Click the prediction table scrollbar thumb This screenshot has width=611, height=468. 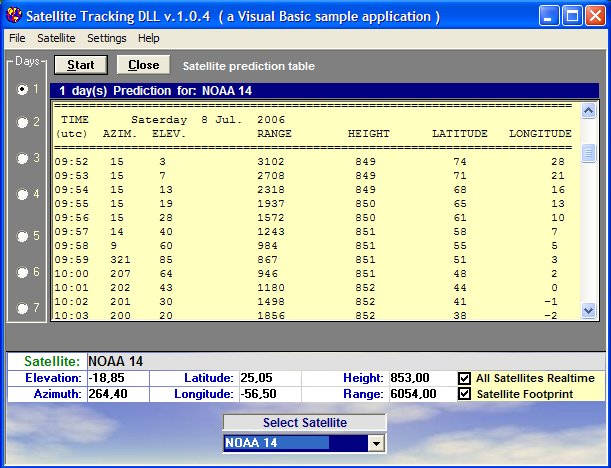(x=588, y=153)
